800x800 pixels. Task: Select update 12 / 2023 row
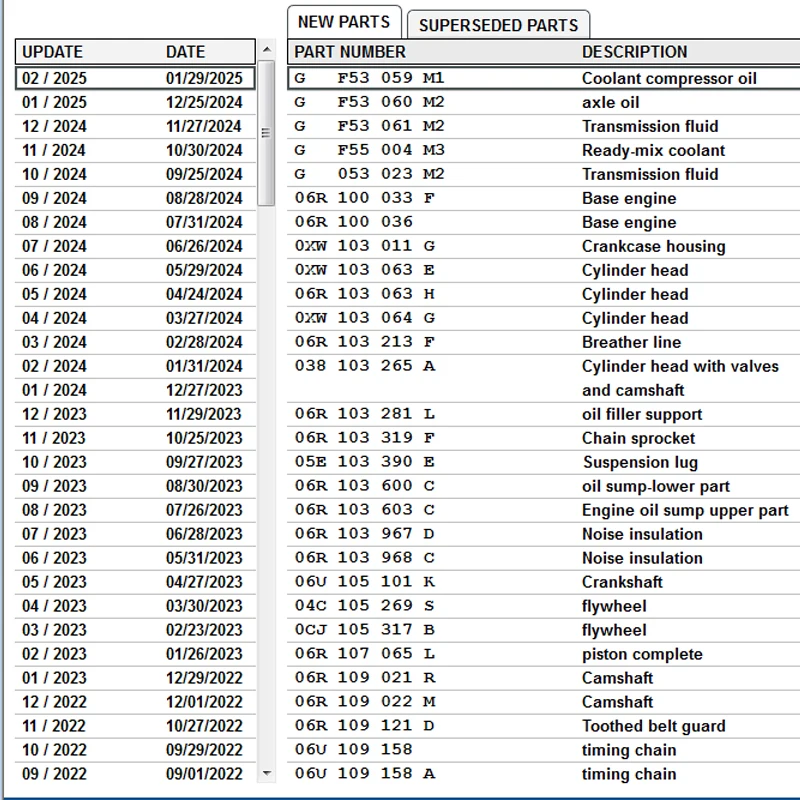pyautogui.click(x=135, y=414)
